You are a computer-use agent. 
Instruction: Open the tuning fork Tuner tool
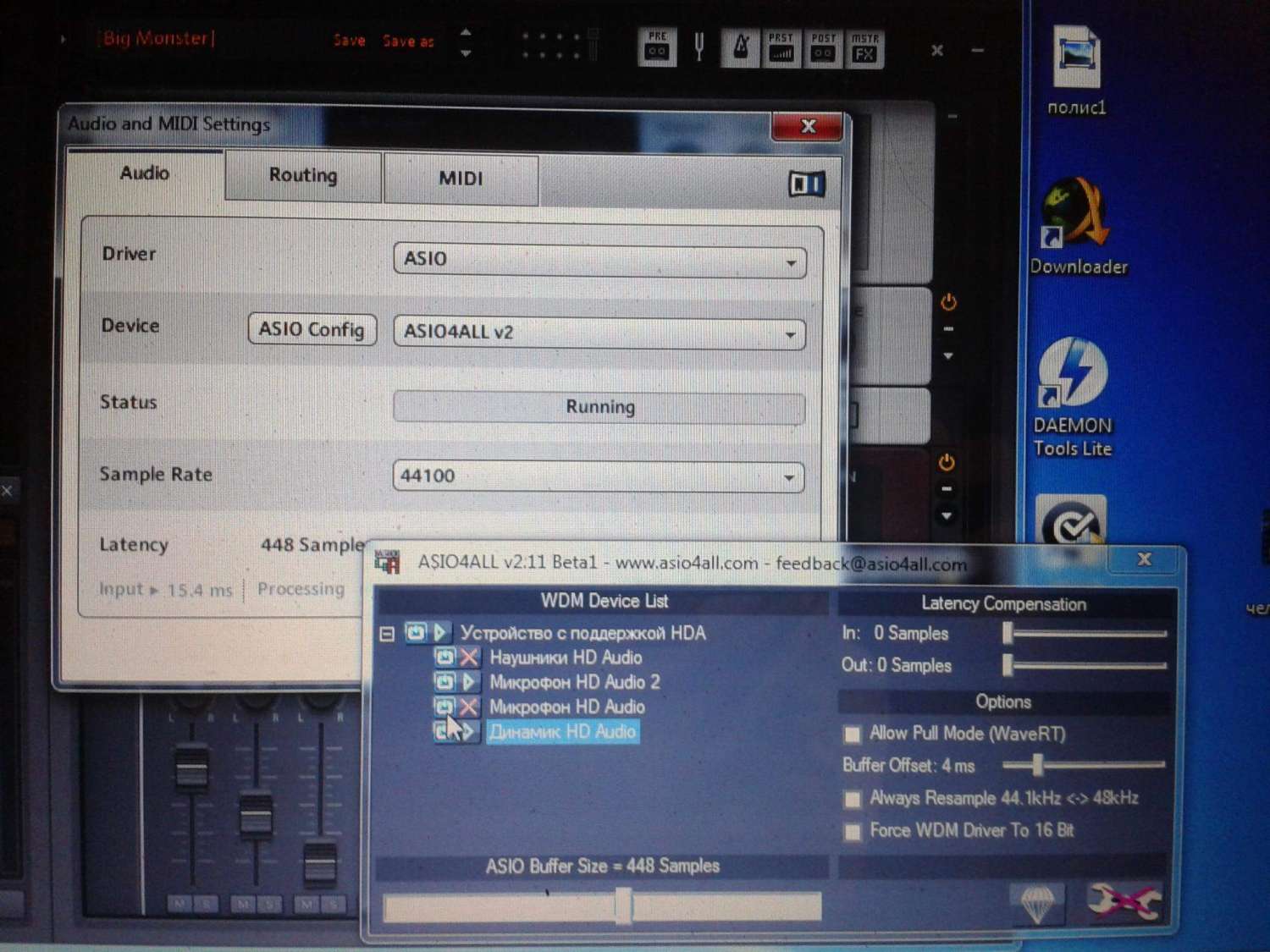tap(698, 47)
